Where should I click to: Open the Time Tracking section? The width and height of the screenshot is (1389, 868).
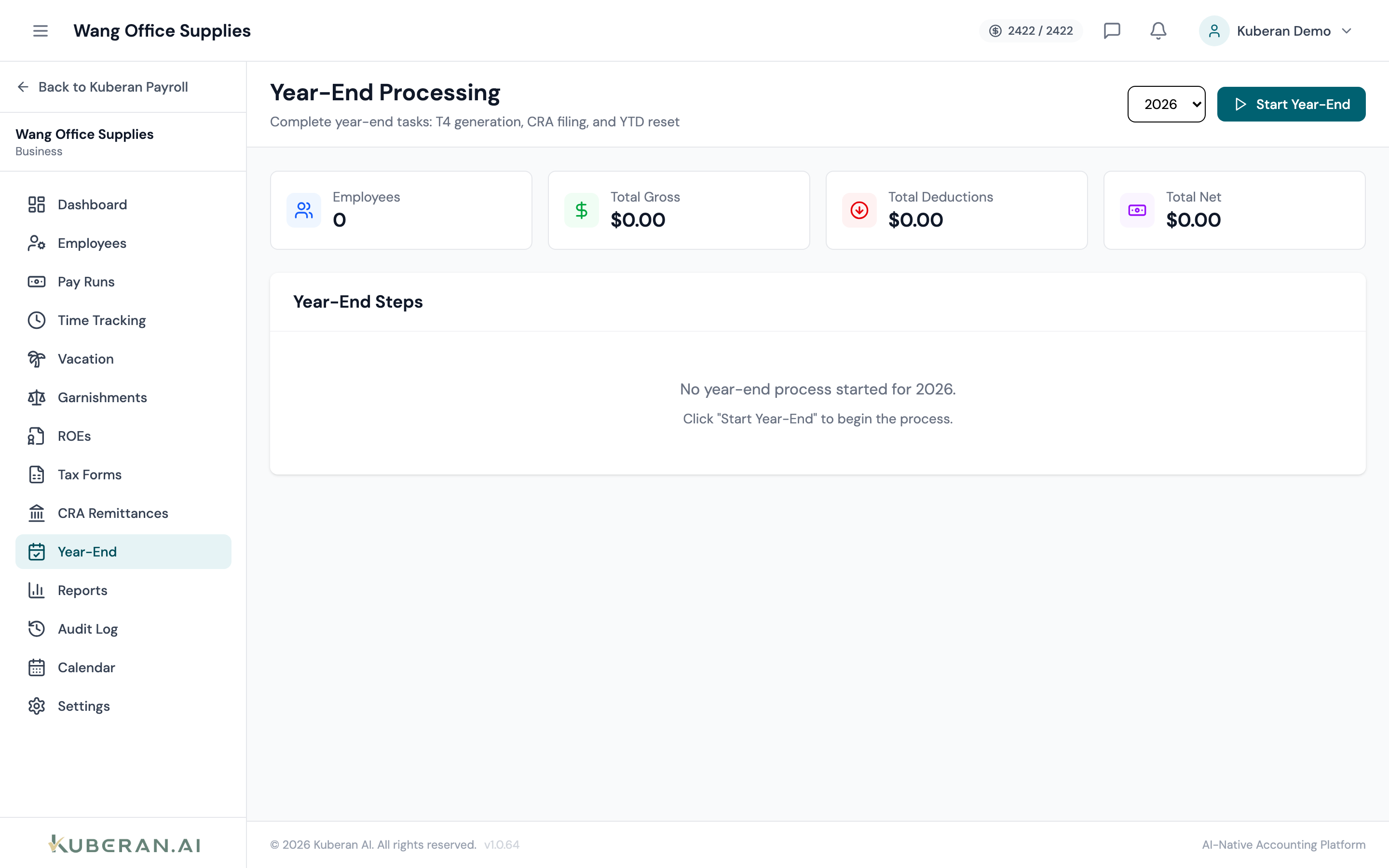click(x=123, y=320)
